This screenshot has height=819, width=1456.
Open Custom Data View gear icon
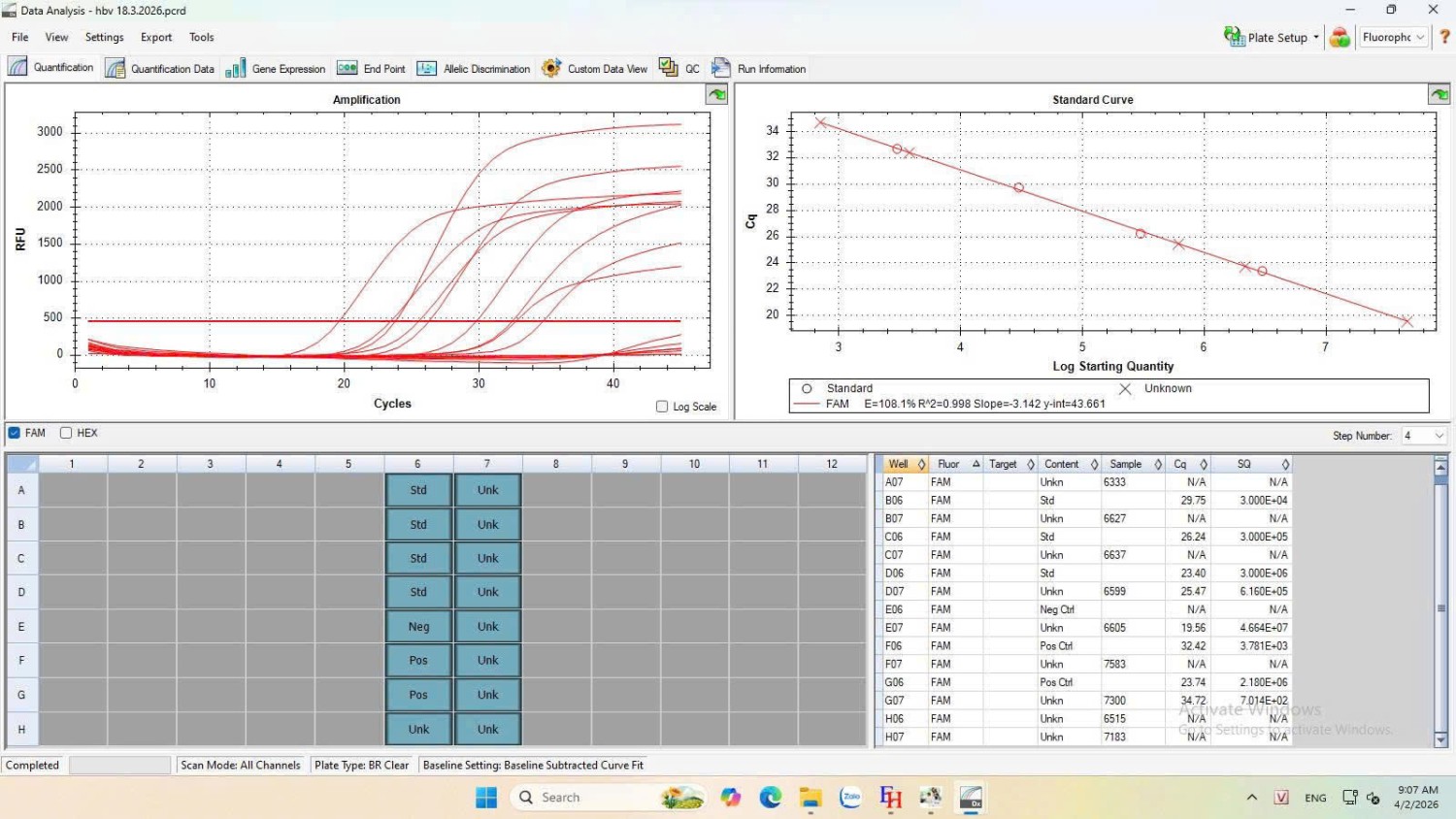(551, 68)
